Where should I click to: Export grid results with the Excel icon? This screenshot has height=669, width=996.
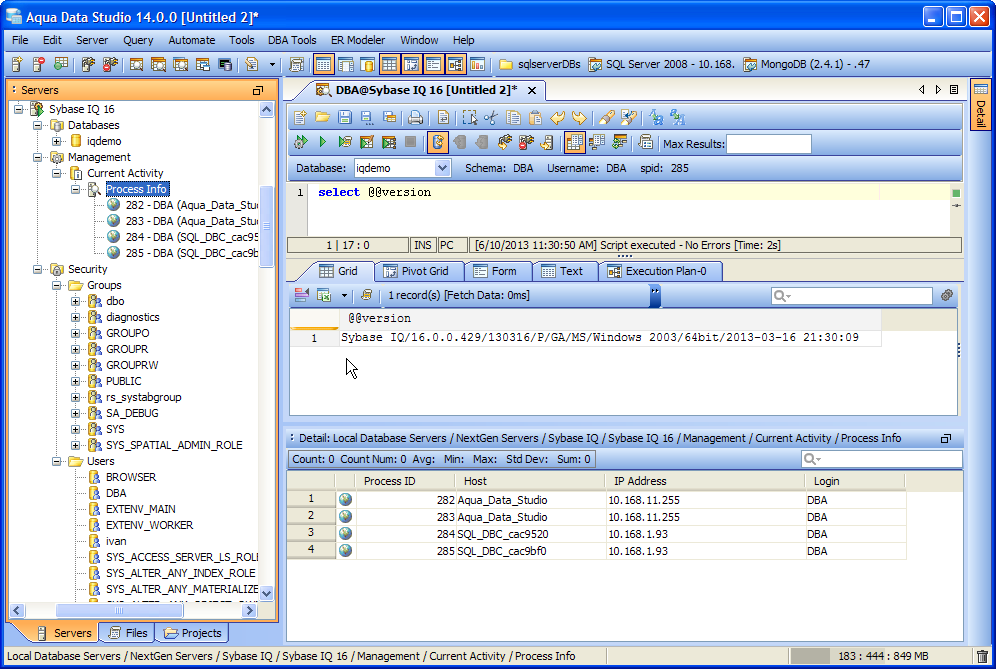(x=324, y=295)
